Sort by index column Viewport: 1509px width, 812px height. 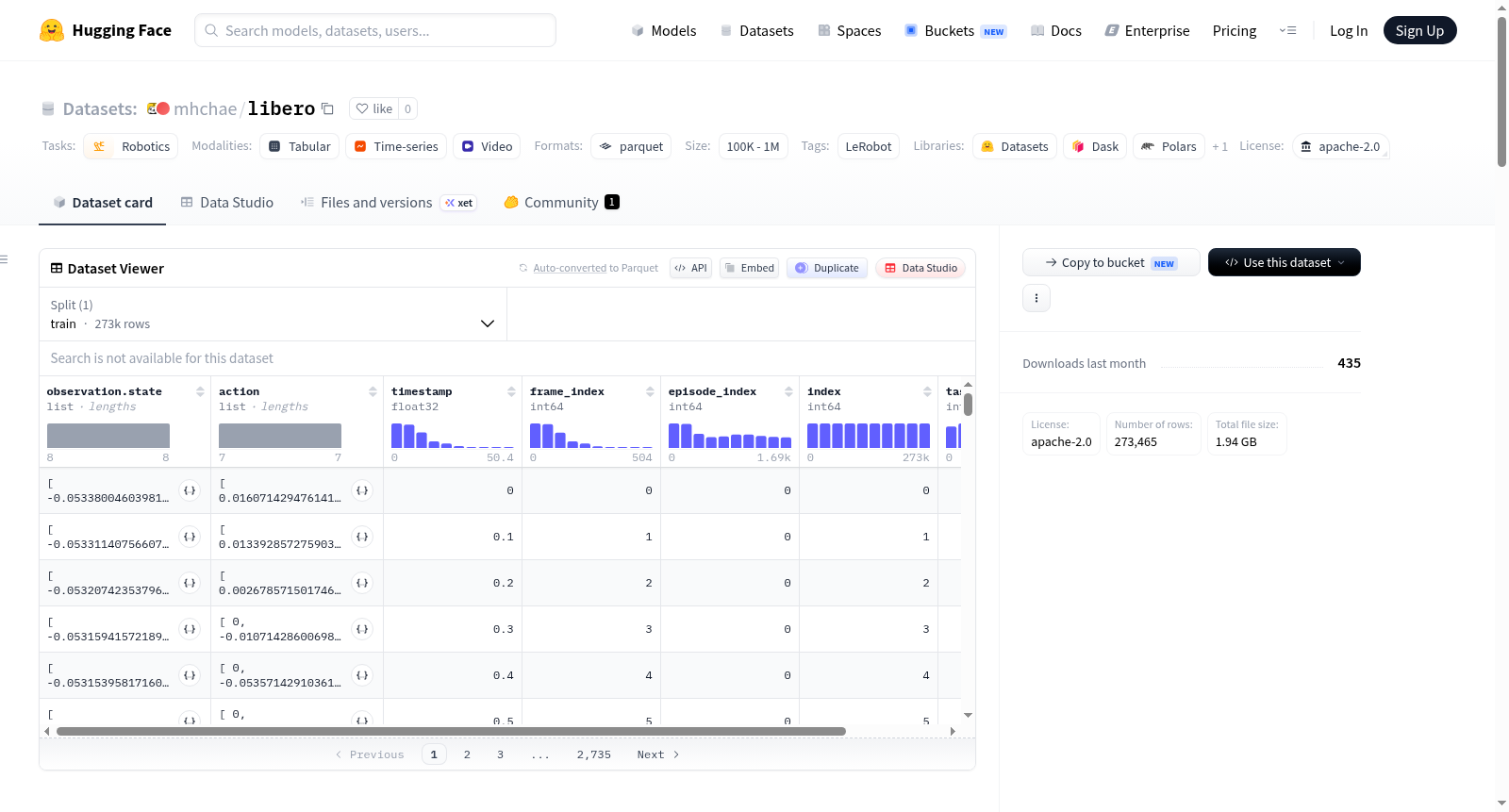point(927,391)
